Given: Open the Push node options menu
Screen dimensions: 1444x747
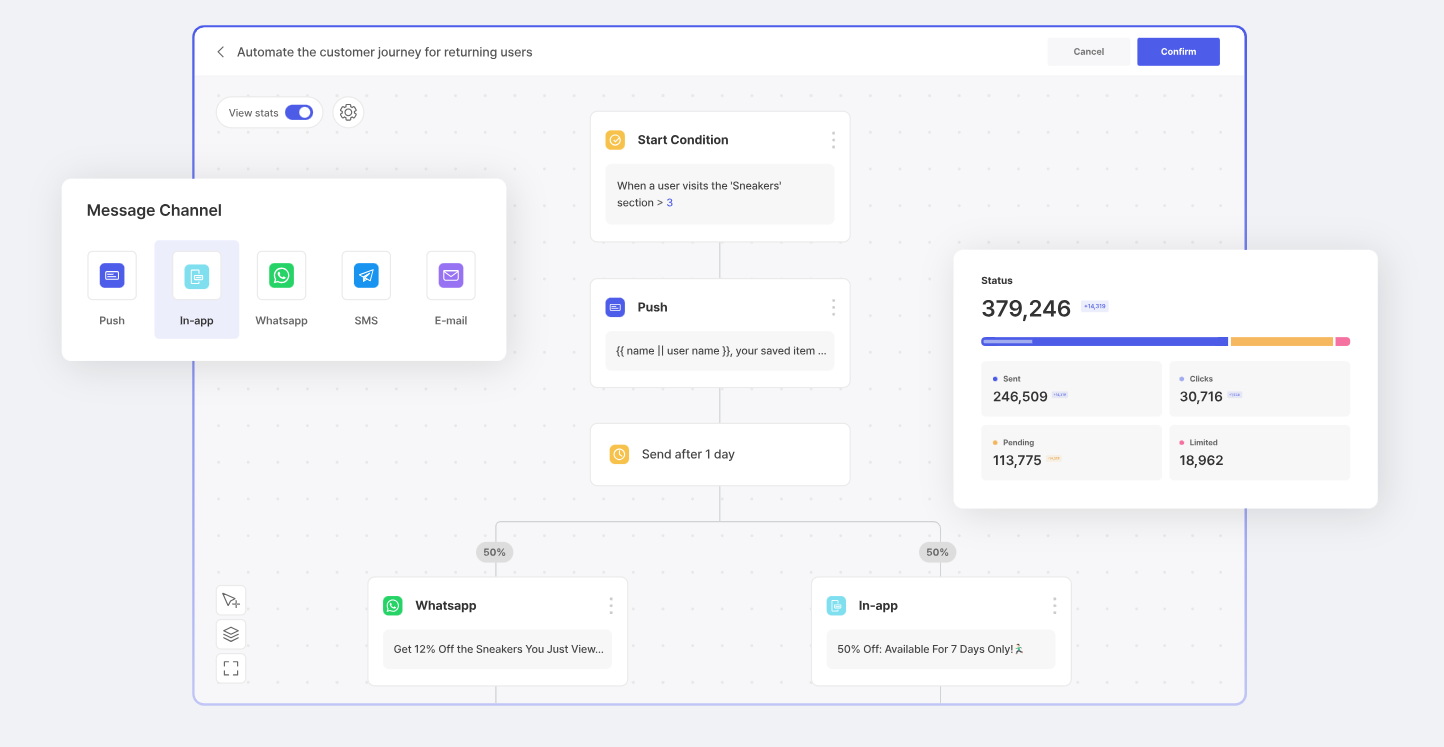Looking at the screenshot, I should 833,307.
